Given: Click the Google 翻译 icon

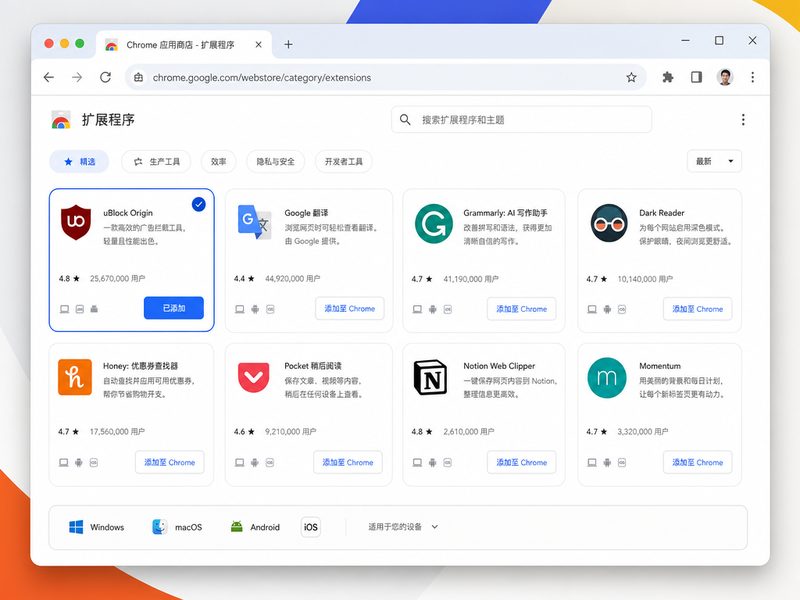Looking at the screenshot, I should click(x=255, y=222).
